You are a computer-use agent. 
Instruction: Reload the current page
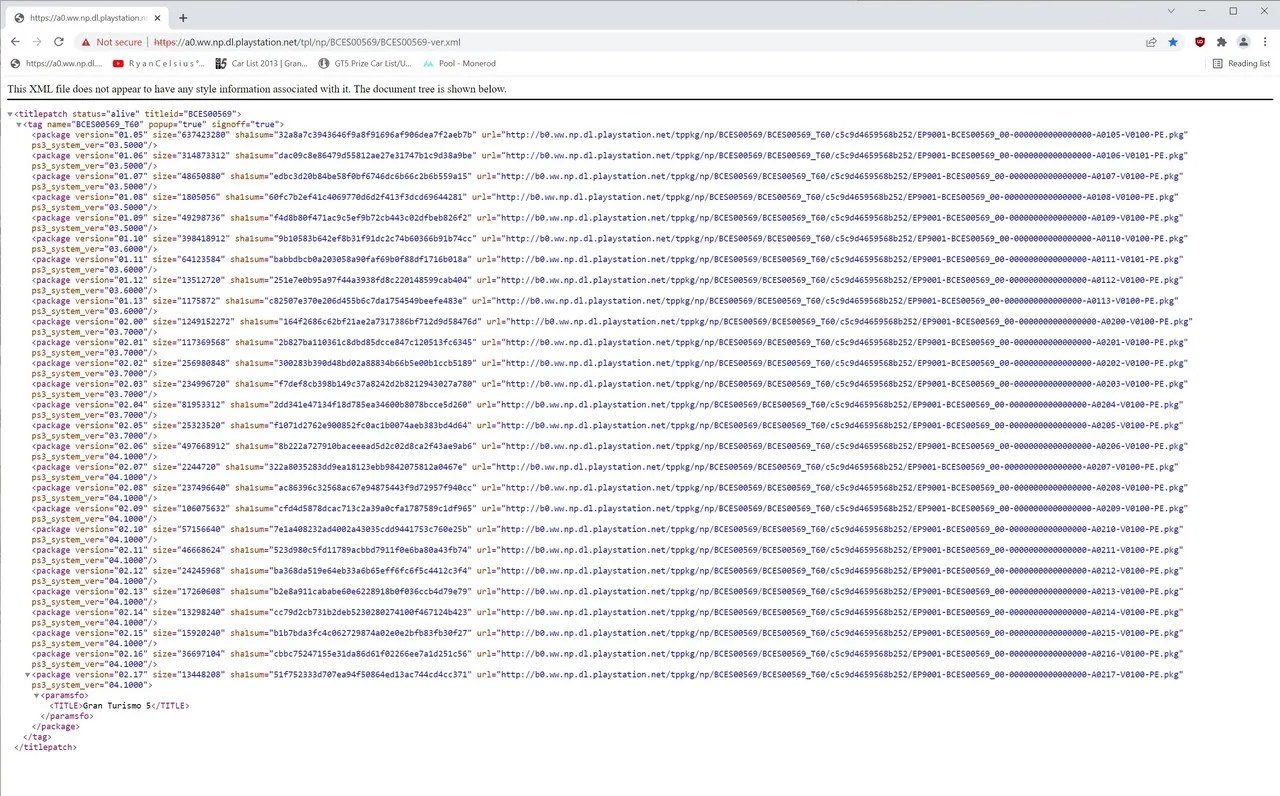[59, 42]
